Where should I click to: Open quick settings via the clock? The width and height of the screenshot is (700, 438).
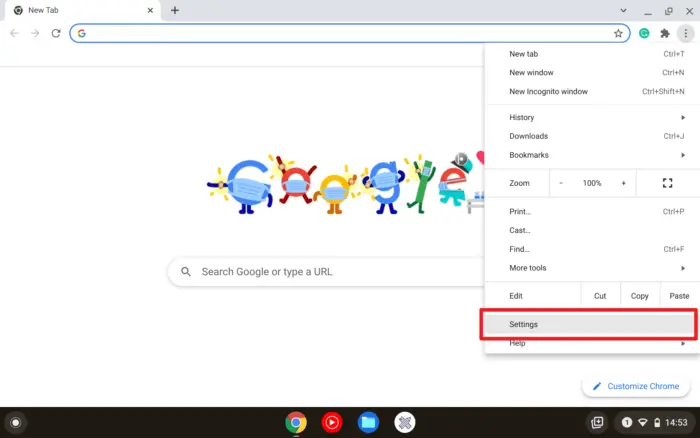676,422
